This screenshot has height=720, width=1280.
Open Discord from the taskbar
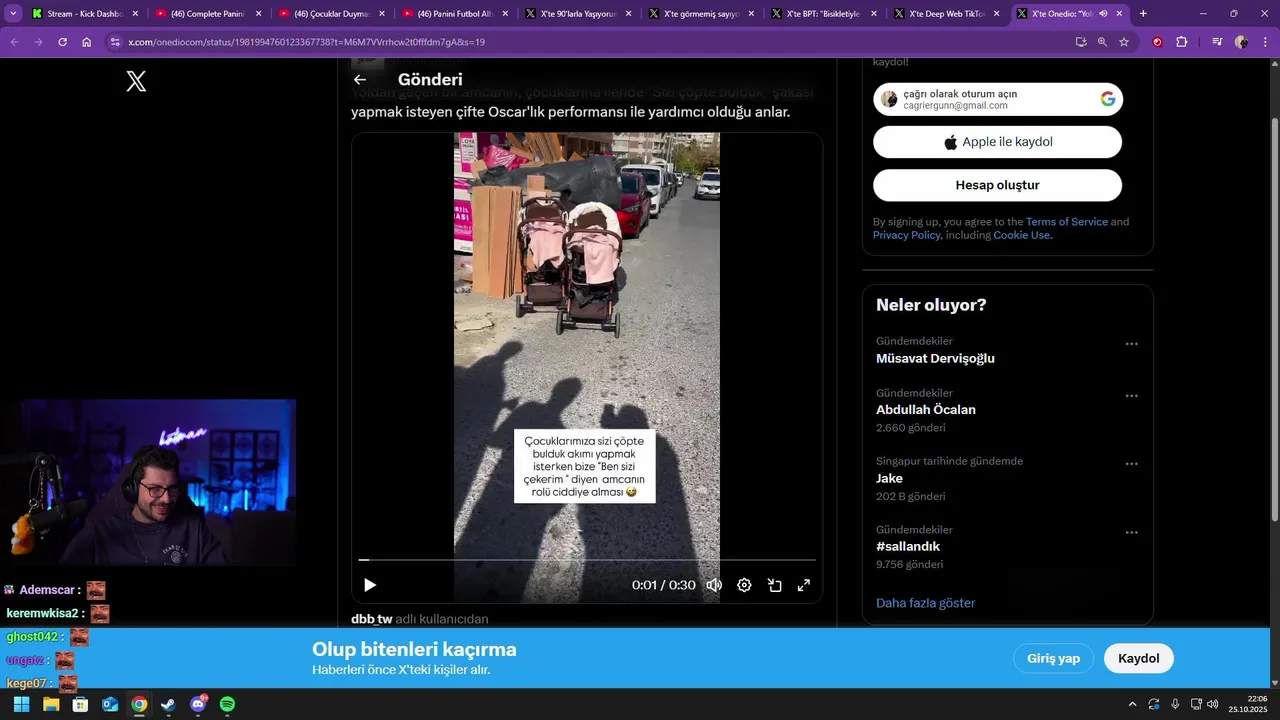[198, 704]
